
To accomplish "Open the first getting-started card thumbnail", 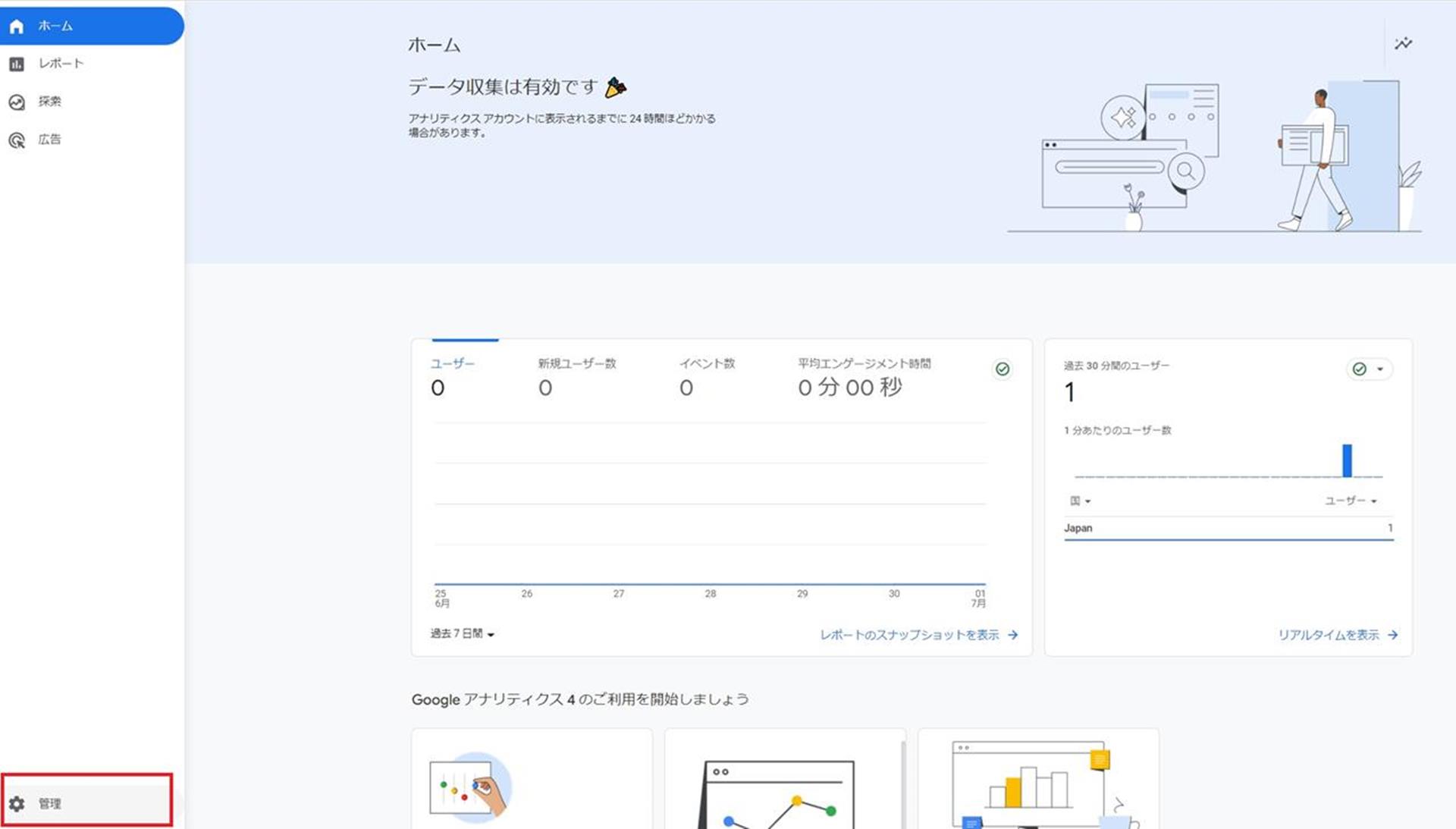I will coord(470,787).
